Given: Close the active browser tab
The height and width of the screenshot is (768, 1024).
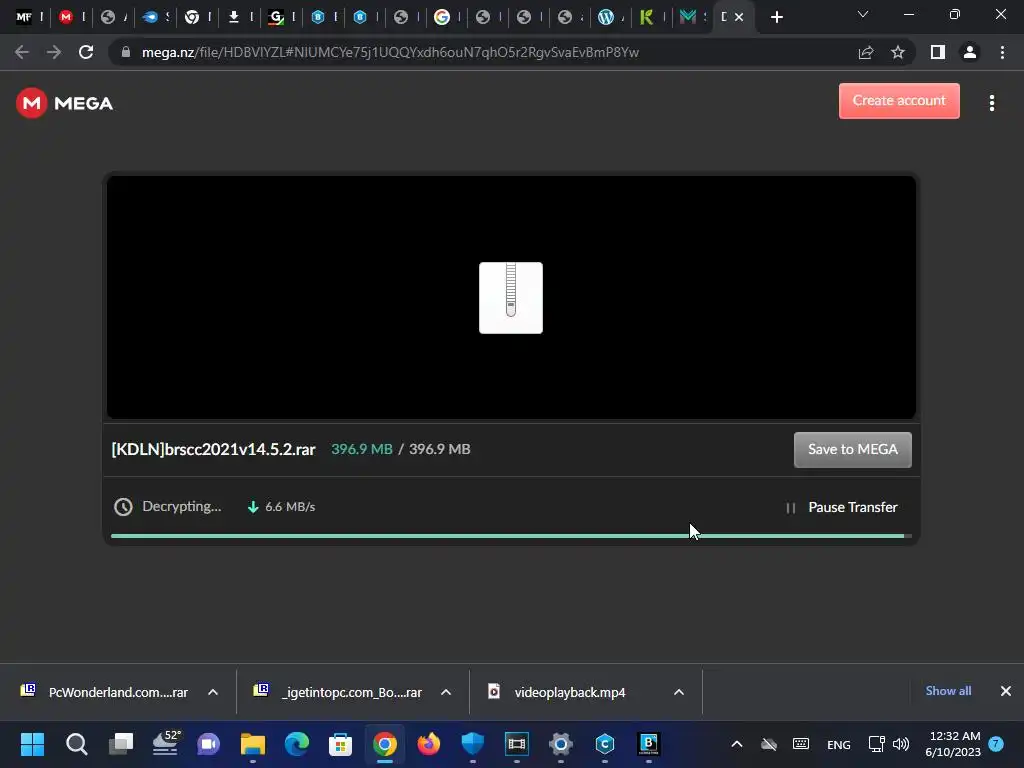Looking at the screenshot, I should point(739,18).
